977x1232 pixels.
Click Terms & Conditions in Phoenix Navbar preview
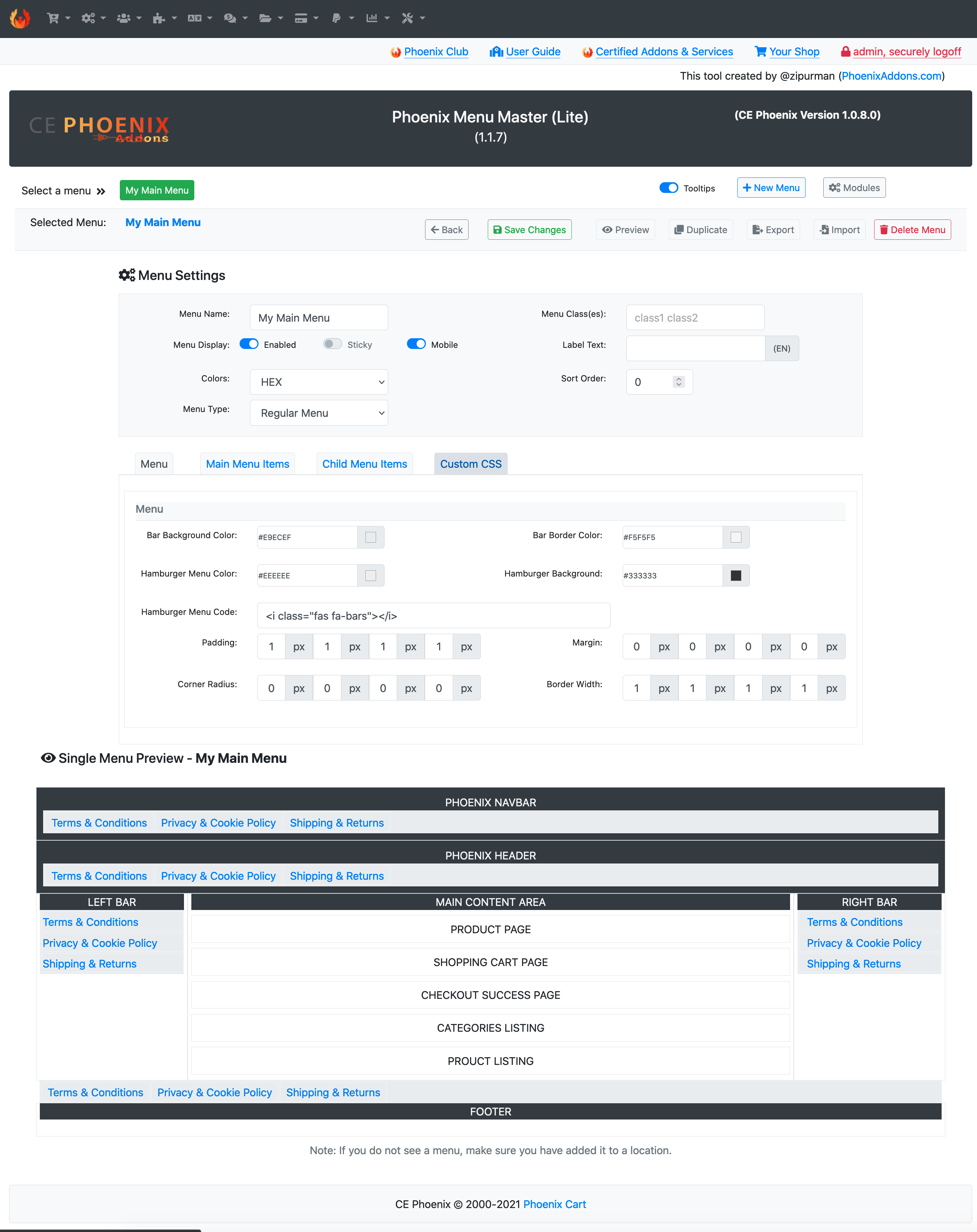point(99,822)
